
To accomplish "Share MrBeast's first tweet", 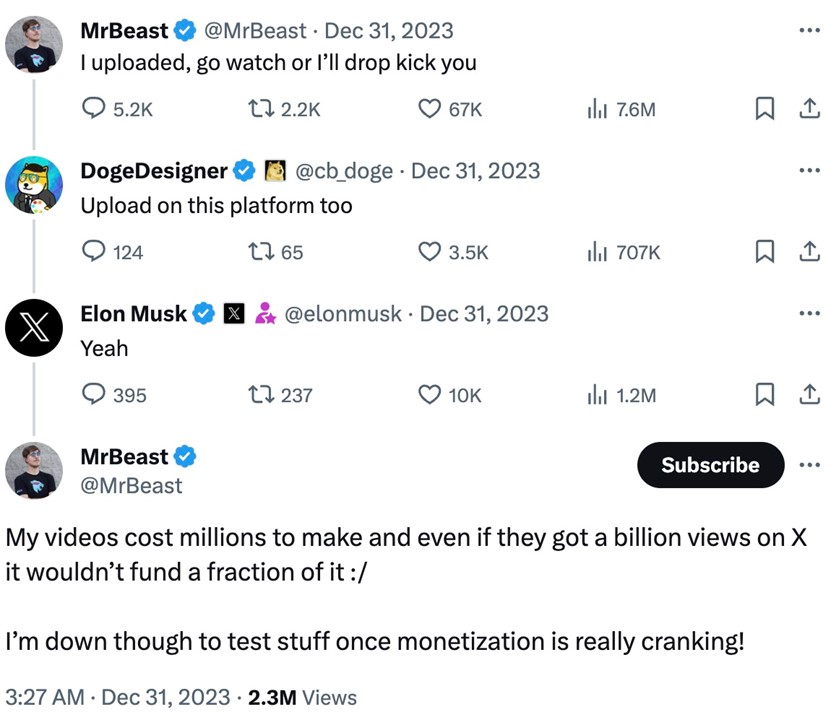I will [807, 109].
